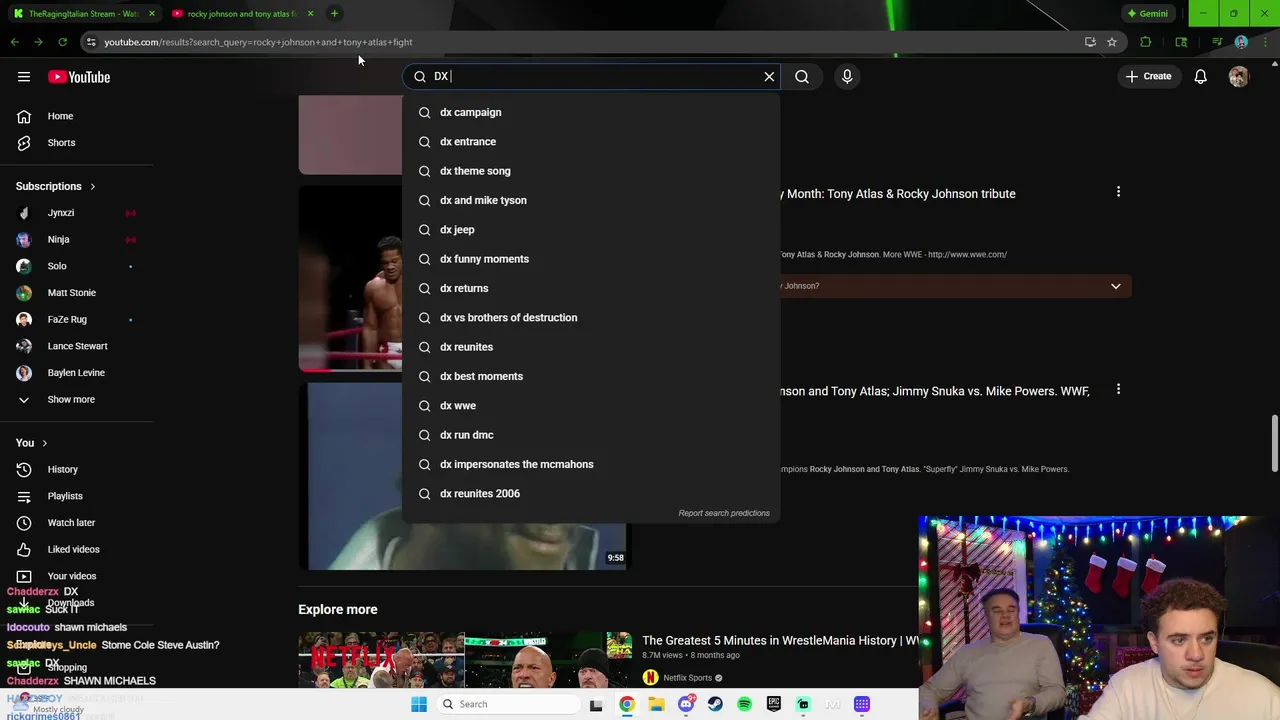This screenshot has width=1280, height=720.
Task: Clear the search box with X
Action: click(769, 76)
